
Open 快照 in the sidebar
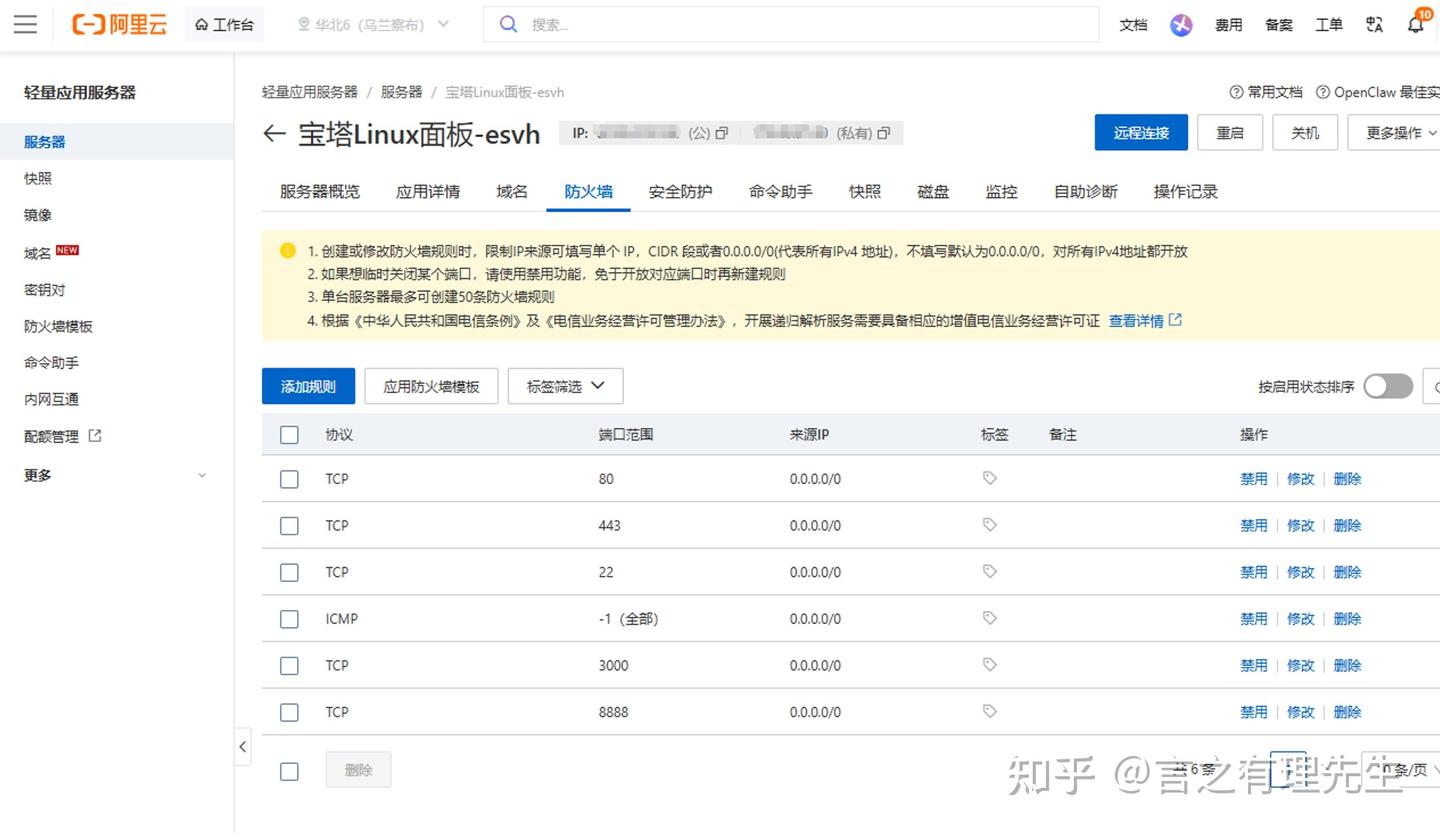pyautogui.click(x=38, y=178)
